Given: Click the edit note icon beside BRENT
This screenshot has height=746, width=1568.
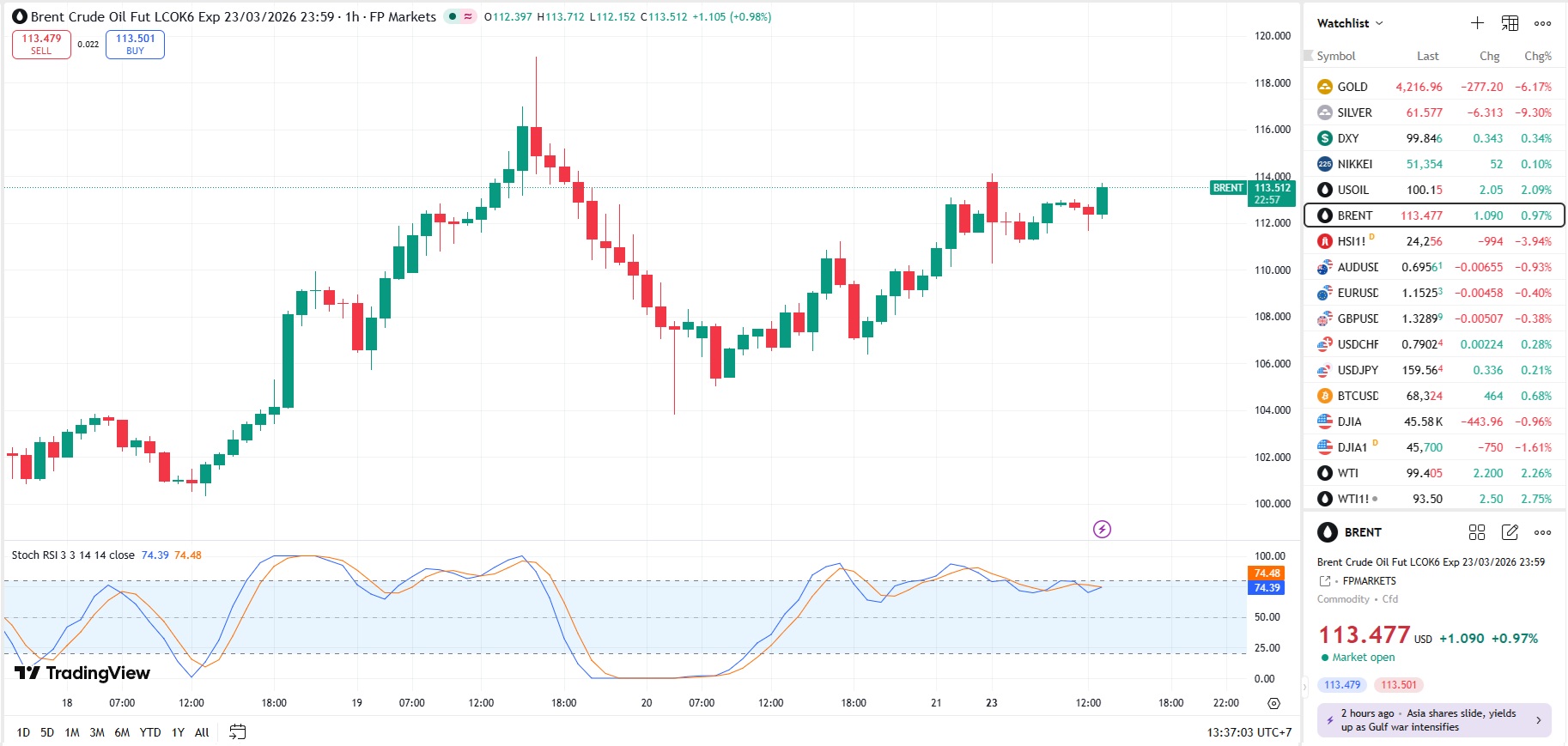Looking at the screenshot, I should coord(1510,532).
